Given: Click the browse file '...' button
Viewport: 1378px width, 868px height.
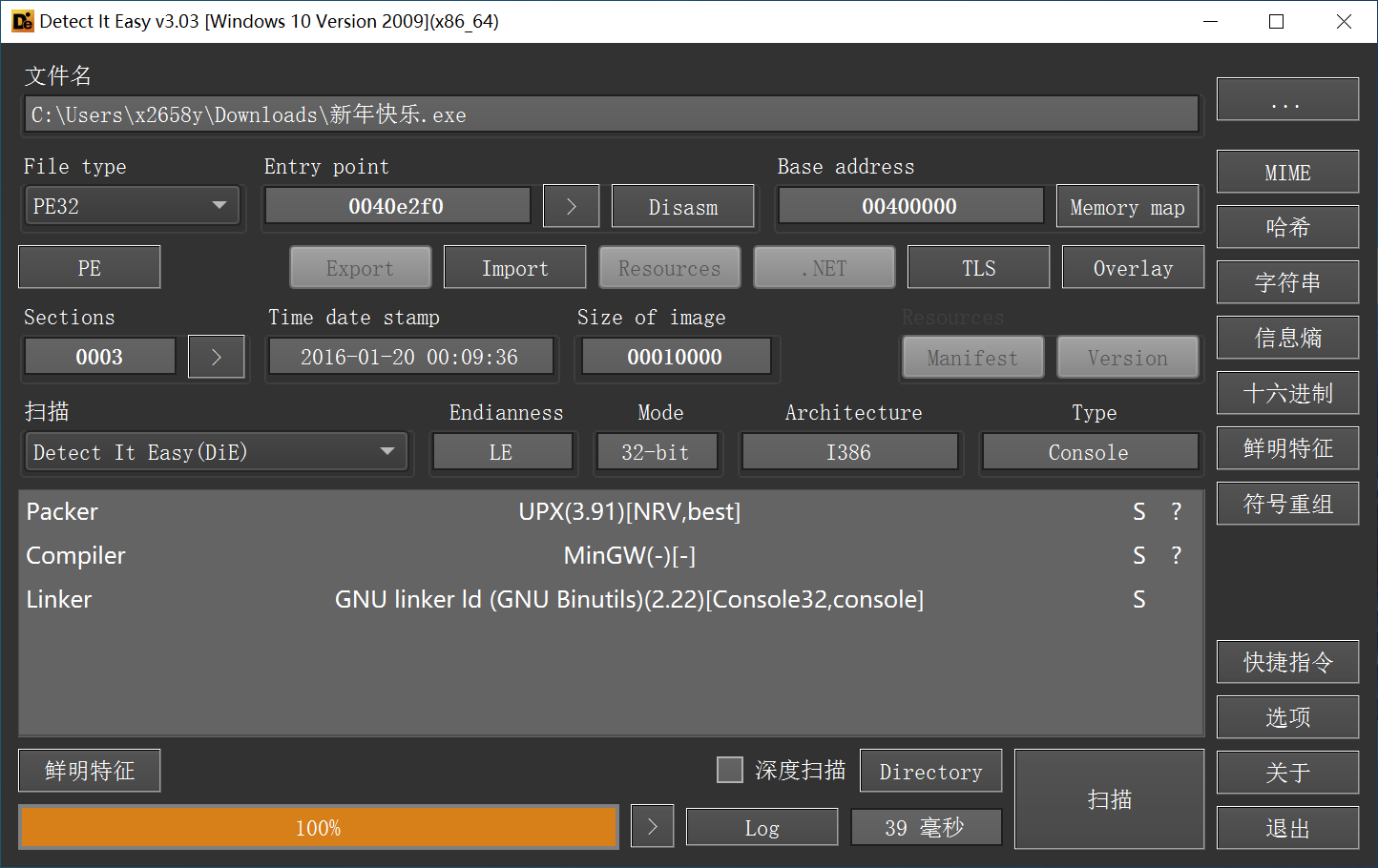Looking at the screenshot, I should [x=1287, y=99].
